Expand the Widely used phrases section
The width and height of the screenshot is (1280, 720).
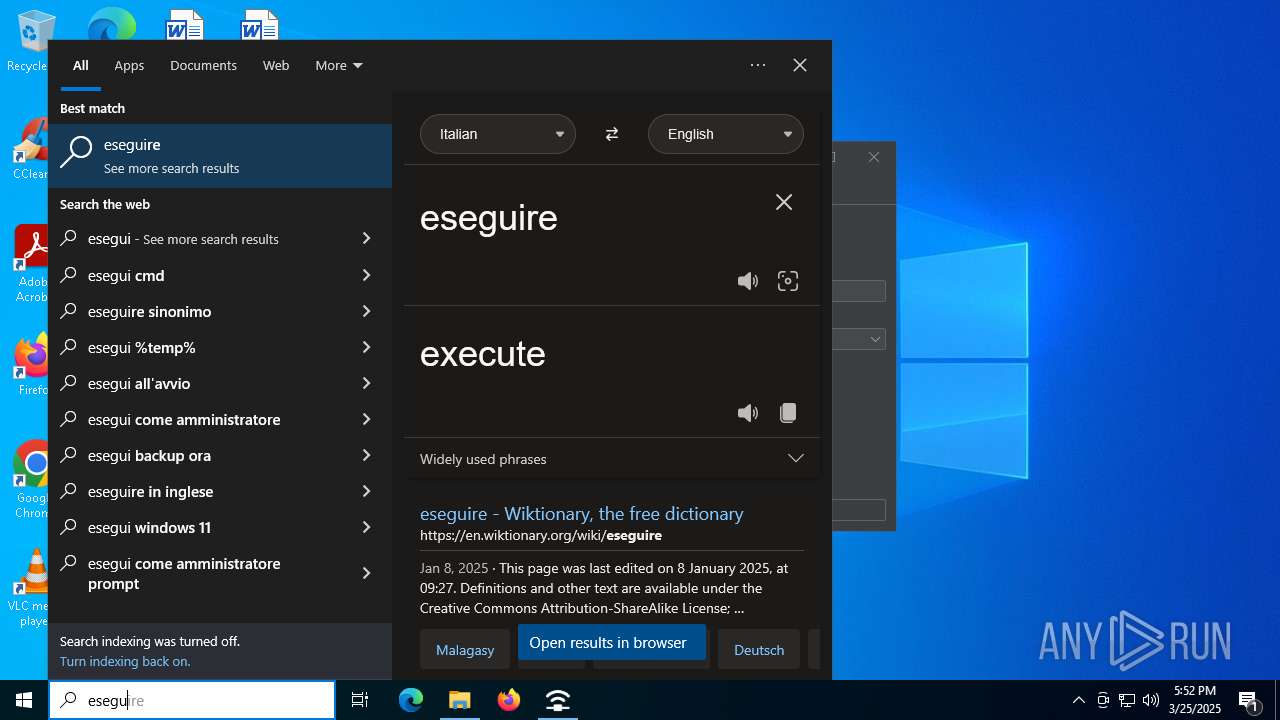612,459
